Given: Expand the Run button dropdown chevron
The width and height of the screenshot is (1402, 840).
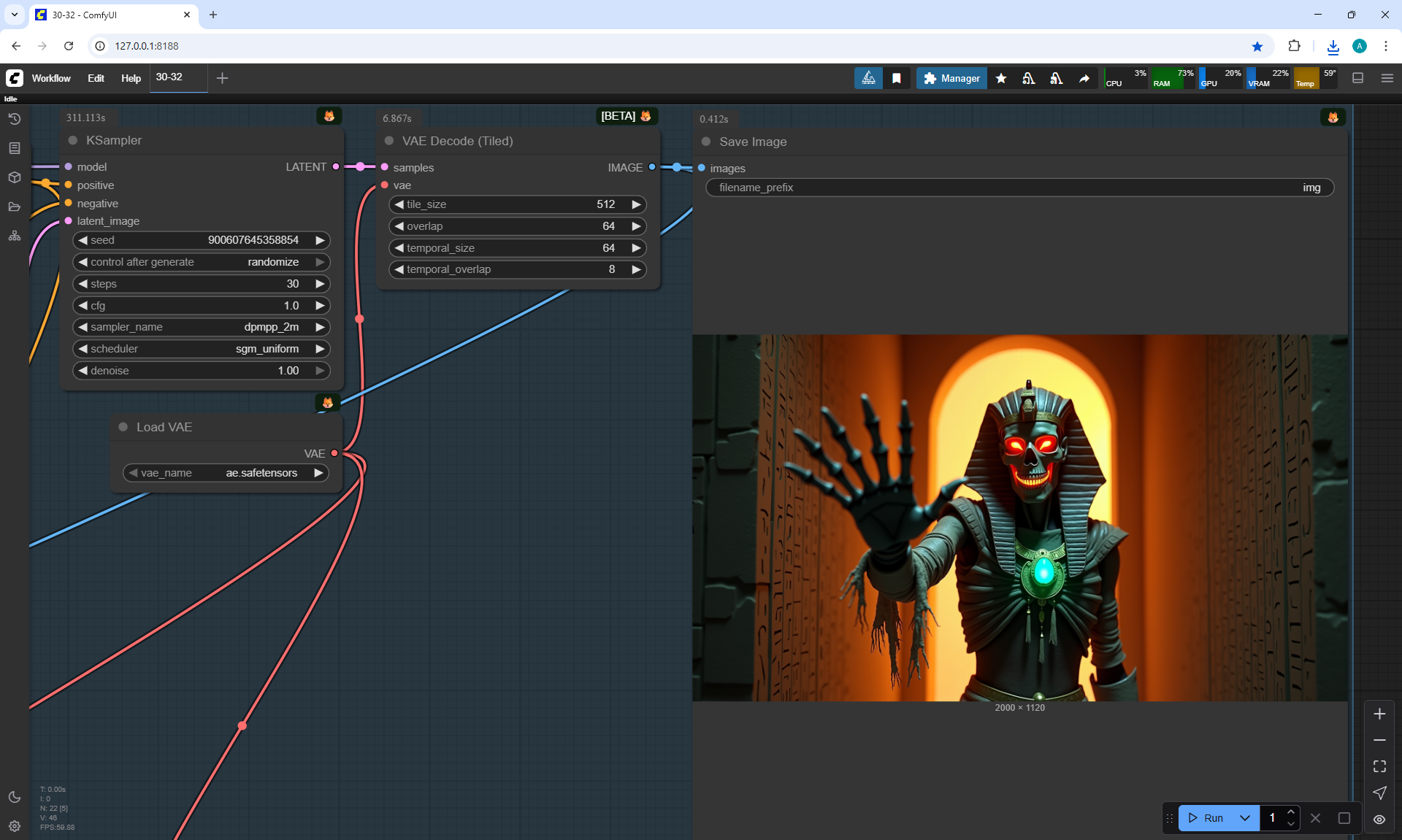Looking at the screenshot, I should [1245, 818].
